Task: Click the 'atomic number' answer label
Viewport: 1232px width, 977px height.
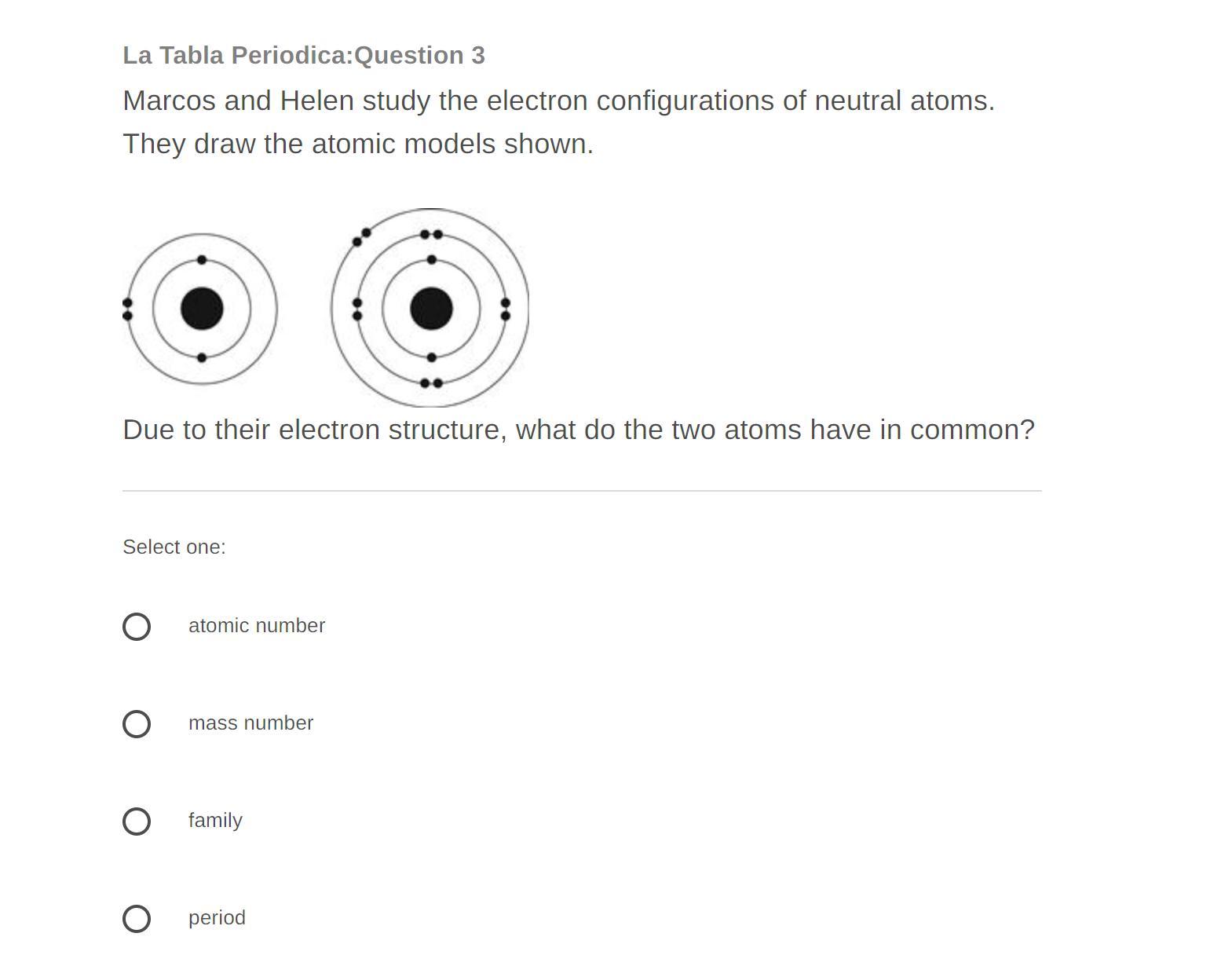Action: [x=257, y=626]
